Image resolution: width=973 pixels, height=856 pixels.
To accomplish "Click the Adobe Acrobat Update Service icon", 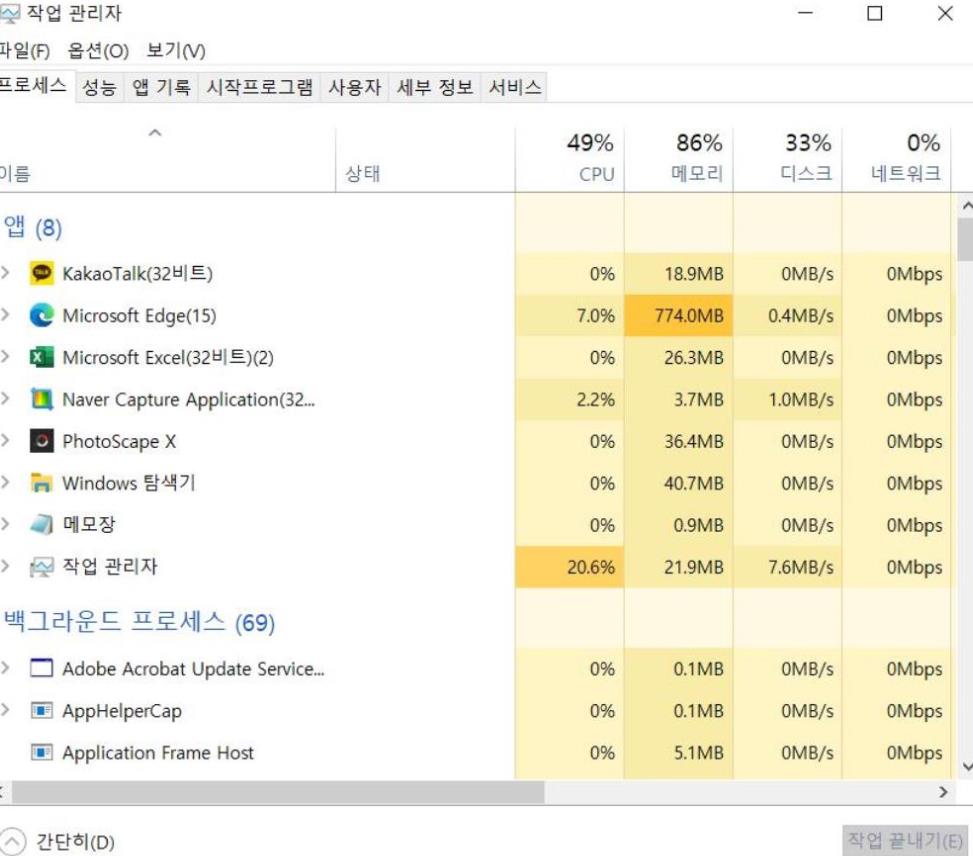I will 42,669.
